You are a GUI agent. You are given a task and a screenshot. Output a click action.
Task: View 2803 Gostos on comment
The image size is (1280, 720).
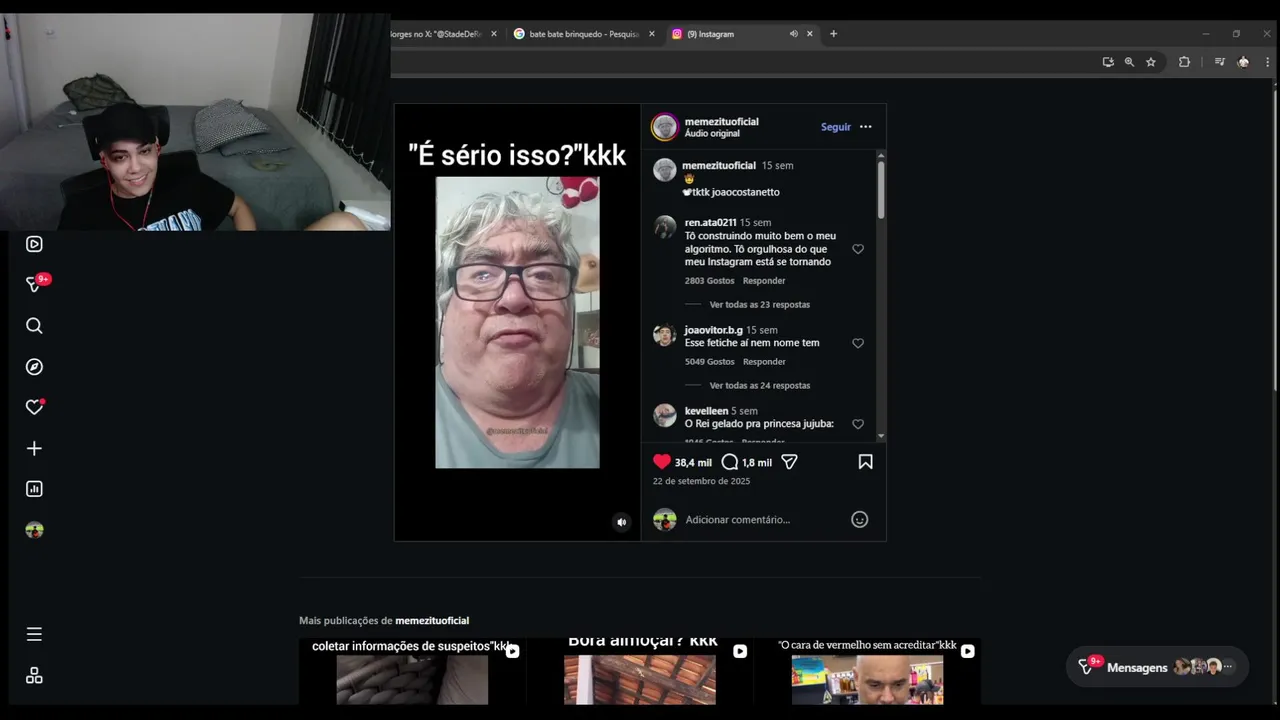pyautogui.click(x=709, y=281)
